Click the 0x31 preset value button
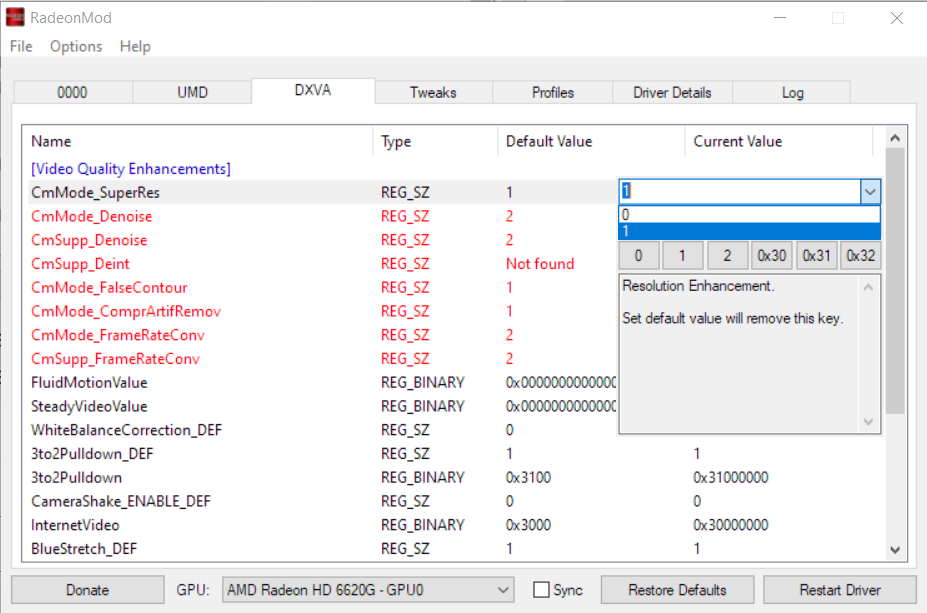The height and width of the screenshot is (613, 927). pyautogui.click(x=816, y=255)
